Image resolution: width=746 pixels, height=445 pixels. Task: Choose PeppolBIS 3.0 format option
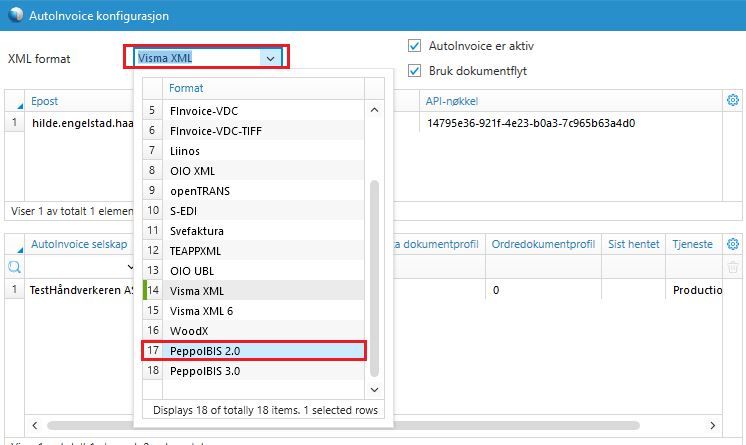254,371
